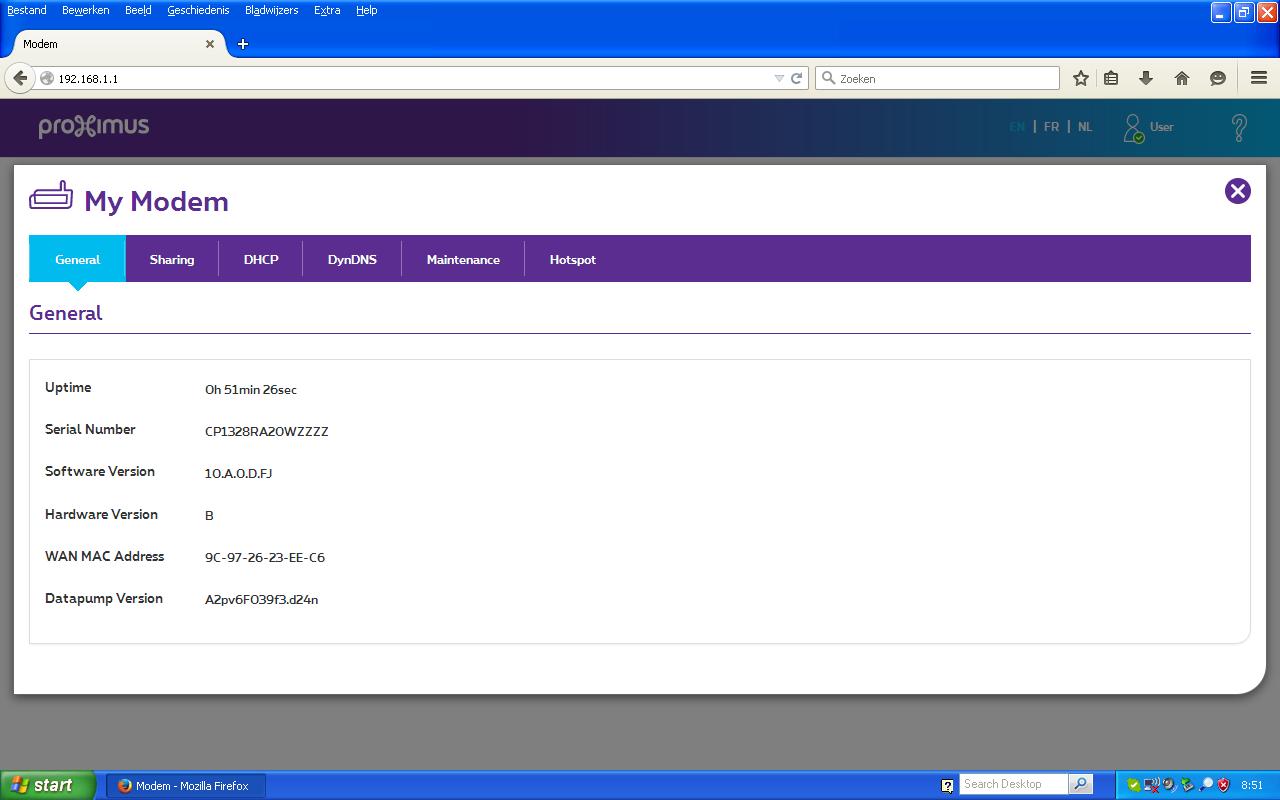Open the Firefox hamburger menu
This screenshot has height=800, width=1280.
[1259, 78]
